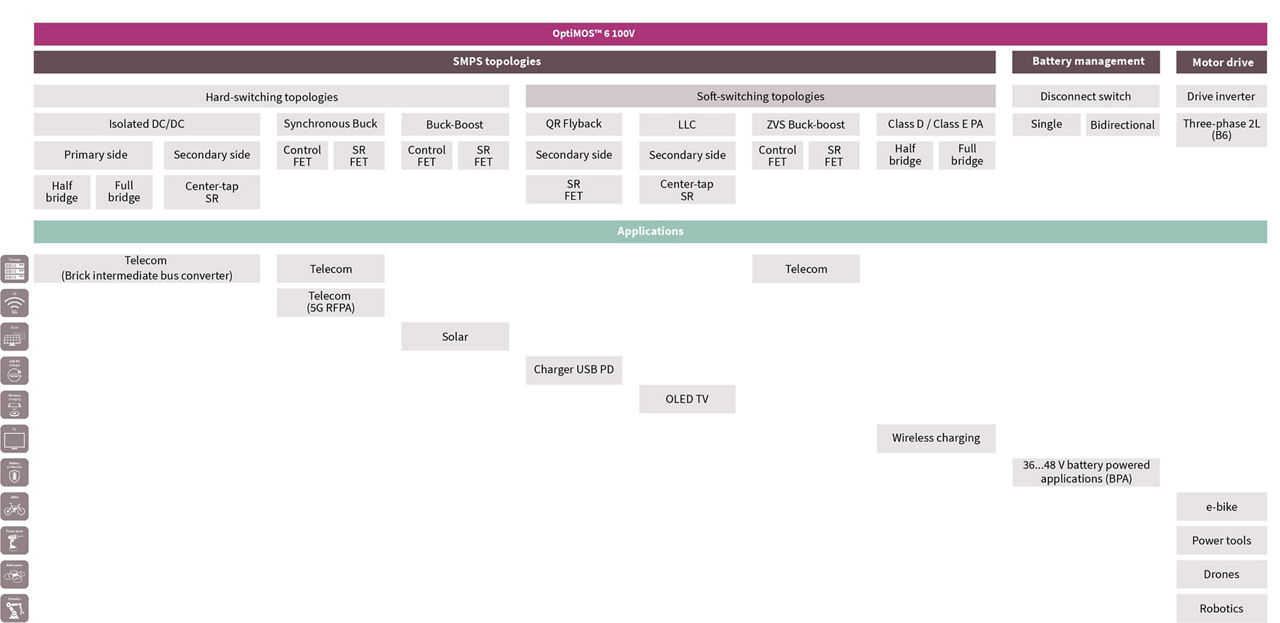Screen dimensions: 1280x623
Task: Click the TV screen icon
Action: pyautogui.click(x=15, y=438)
